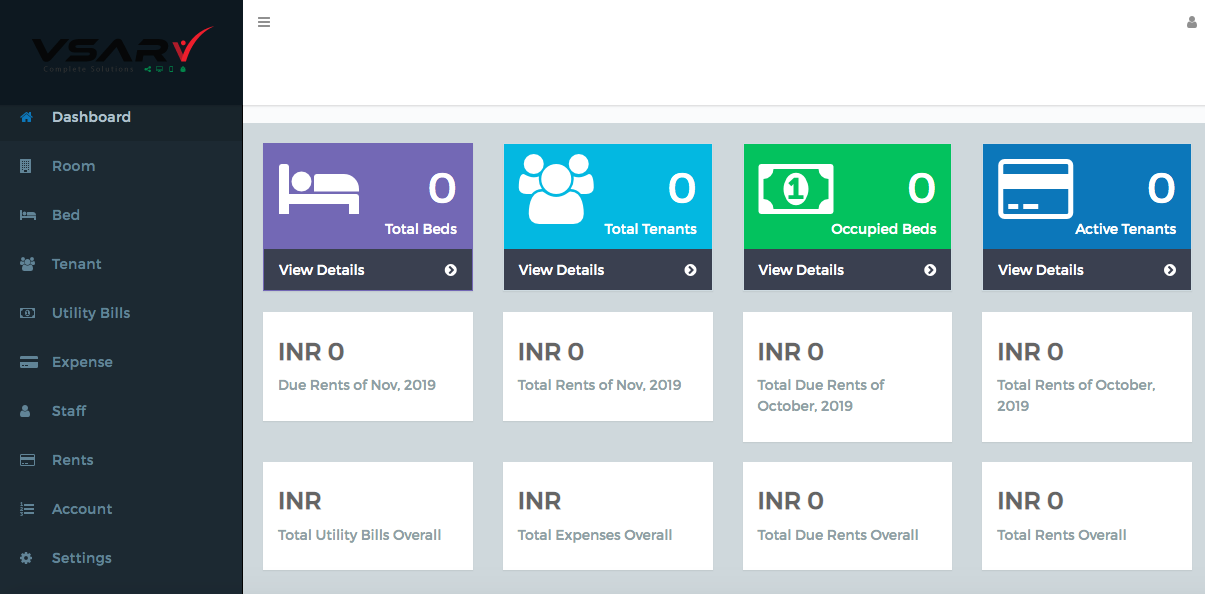Click the people icon on Total Tenants card
Screen dimensions: 1205x594
[556, 188]
